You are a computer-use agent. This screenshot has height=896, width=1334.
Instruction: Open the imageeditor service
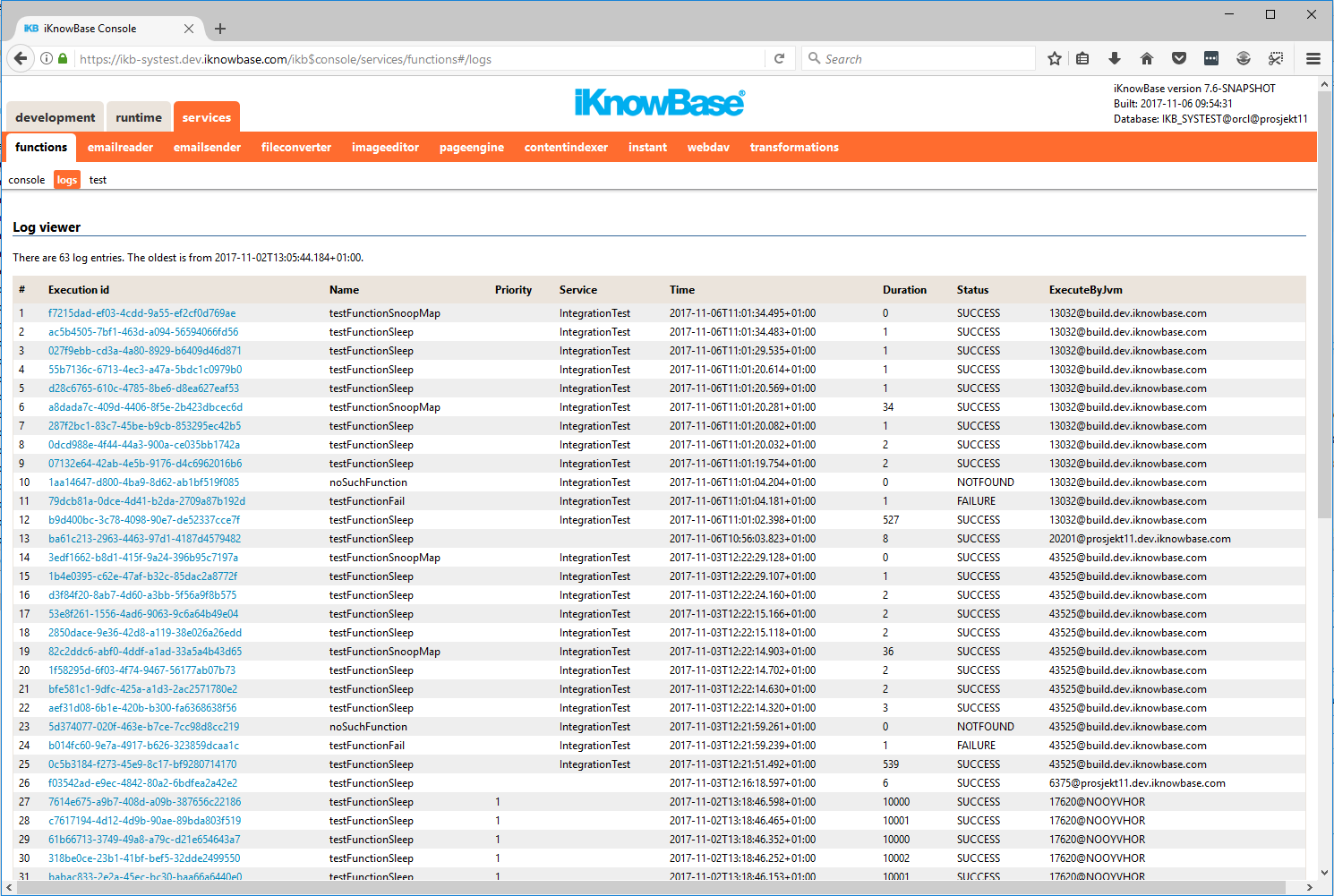pyautogui.click(x=385, y=148)
